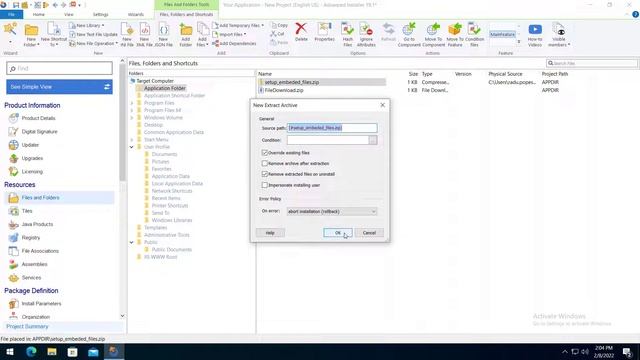The width and height of the screenshot is (640, 360).
Task: Click the New JSON File icon
Action: [x=163, y=35]
